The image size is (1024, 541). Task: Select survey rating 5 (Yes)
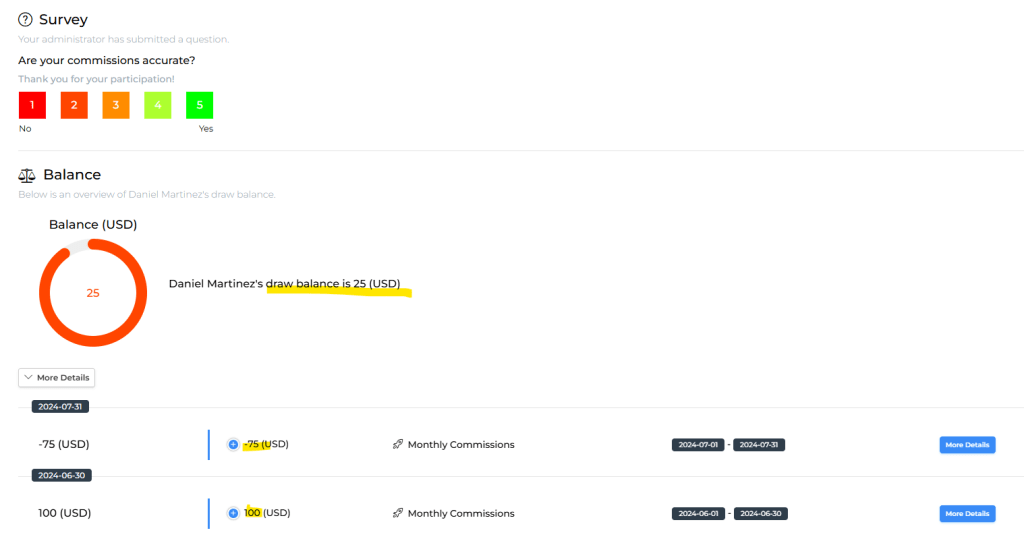click(199, 105)
